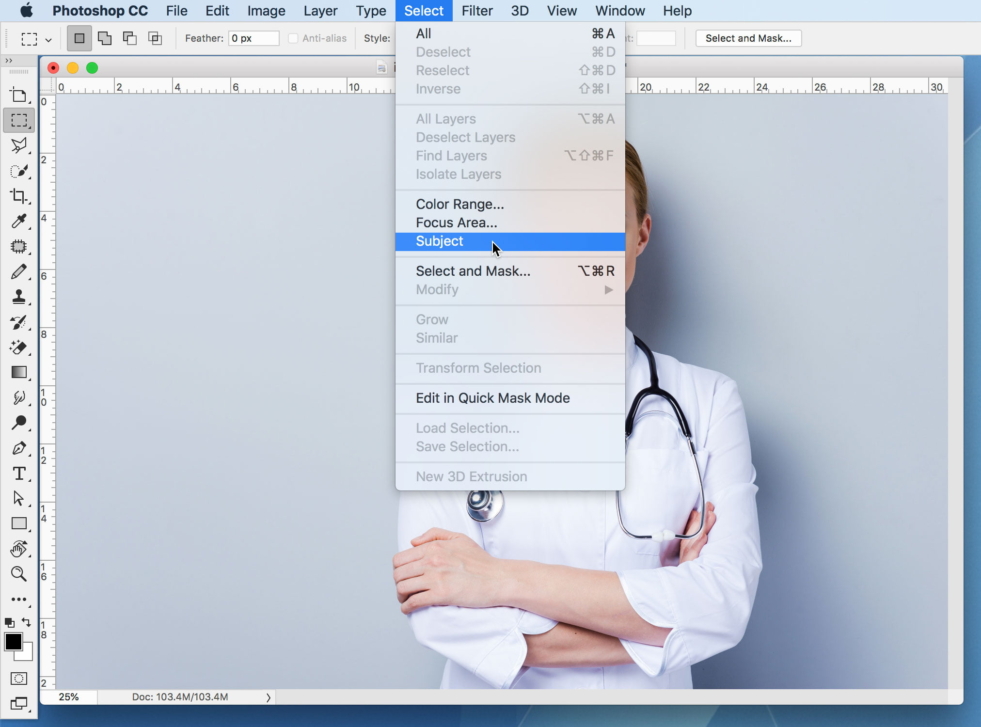Activate the Zoom tool
This screenshot has height=727, width=981.
tap(20, 574)
